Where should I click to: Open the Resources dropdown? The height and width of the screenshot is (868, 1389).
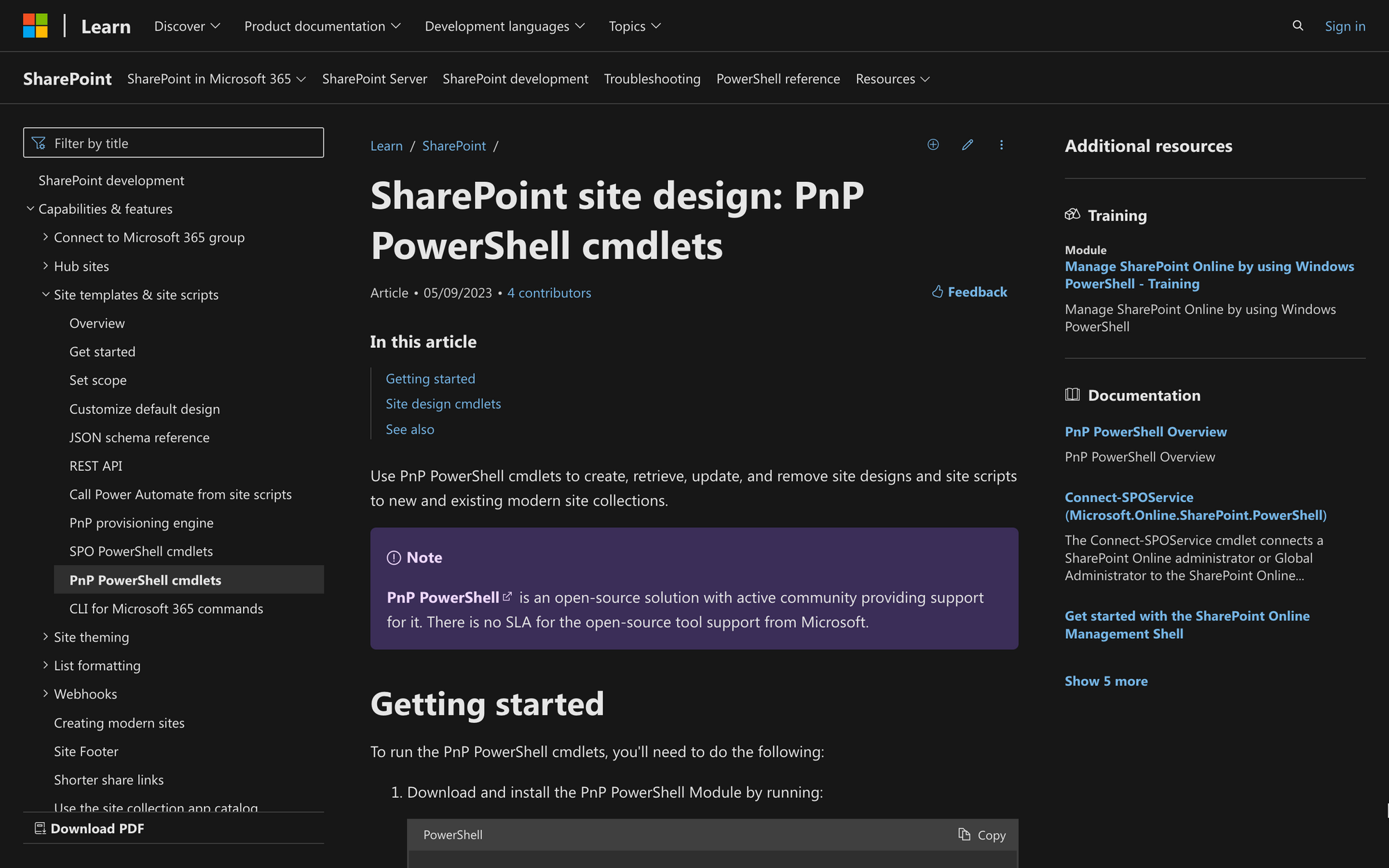[892, 79]
